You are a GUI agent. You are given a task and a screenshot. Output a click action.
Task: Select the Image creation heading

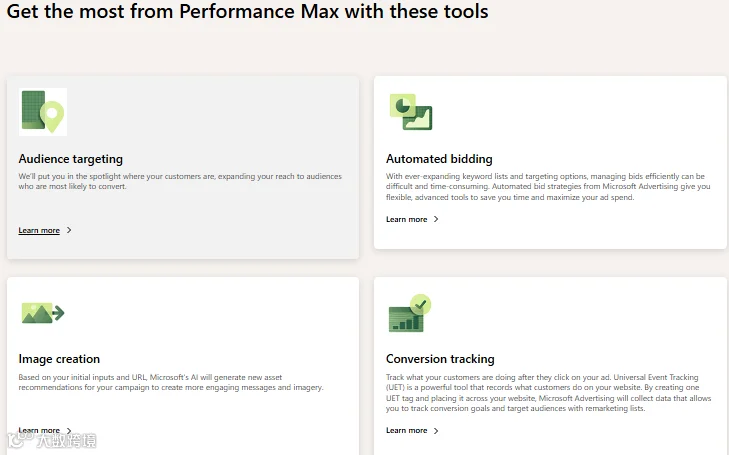(59, 359)
